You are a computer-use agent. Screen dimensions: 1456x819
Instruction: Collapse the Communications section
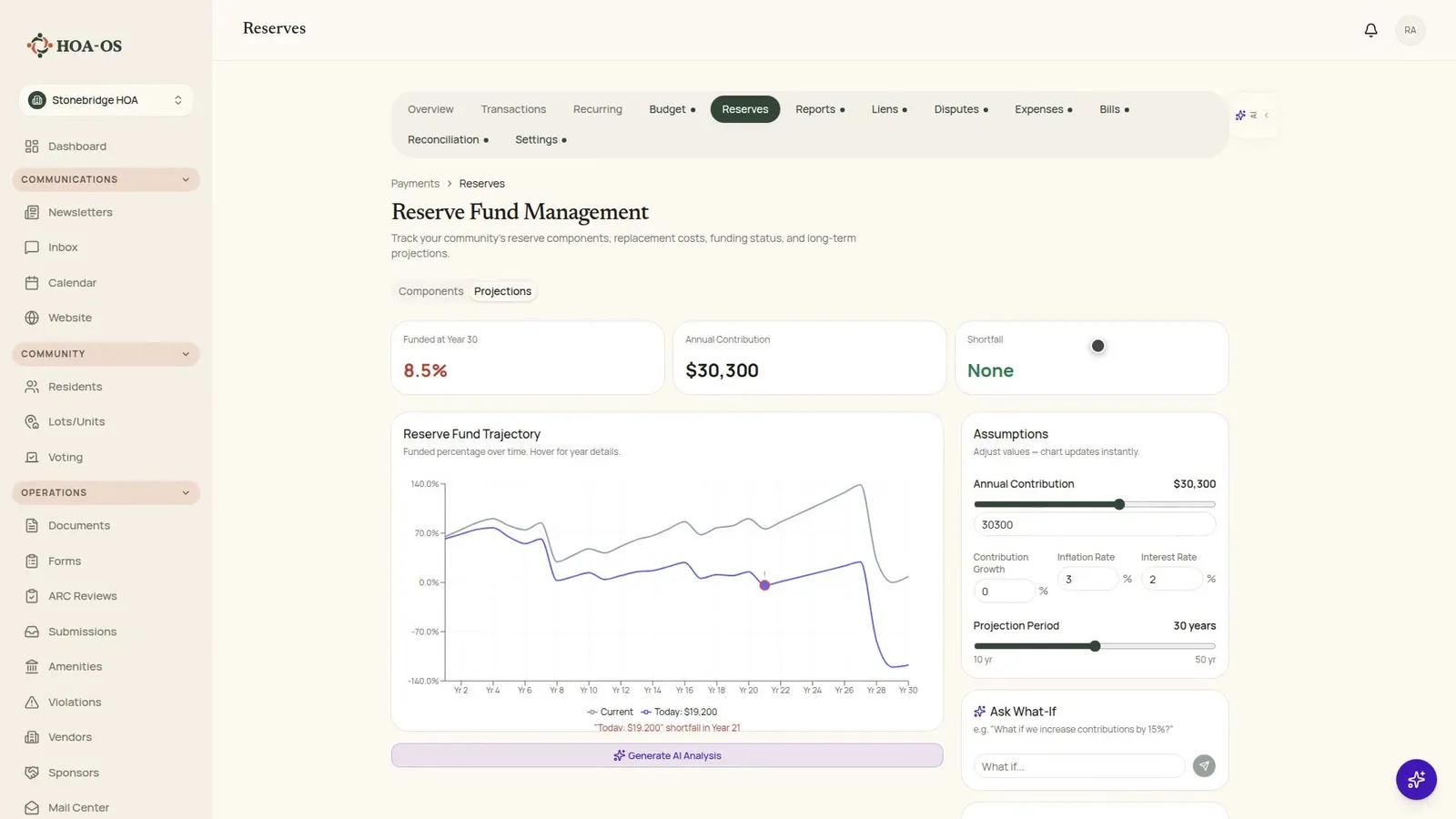tap(106, 179)
